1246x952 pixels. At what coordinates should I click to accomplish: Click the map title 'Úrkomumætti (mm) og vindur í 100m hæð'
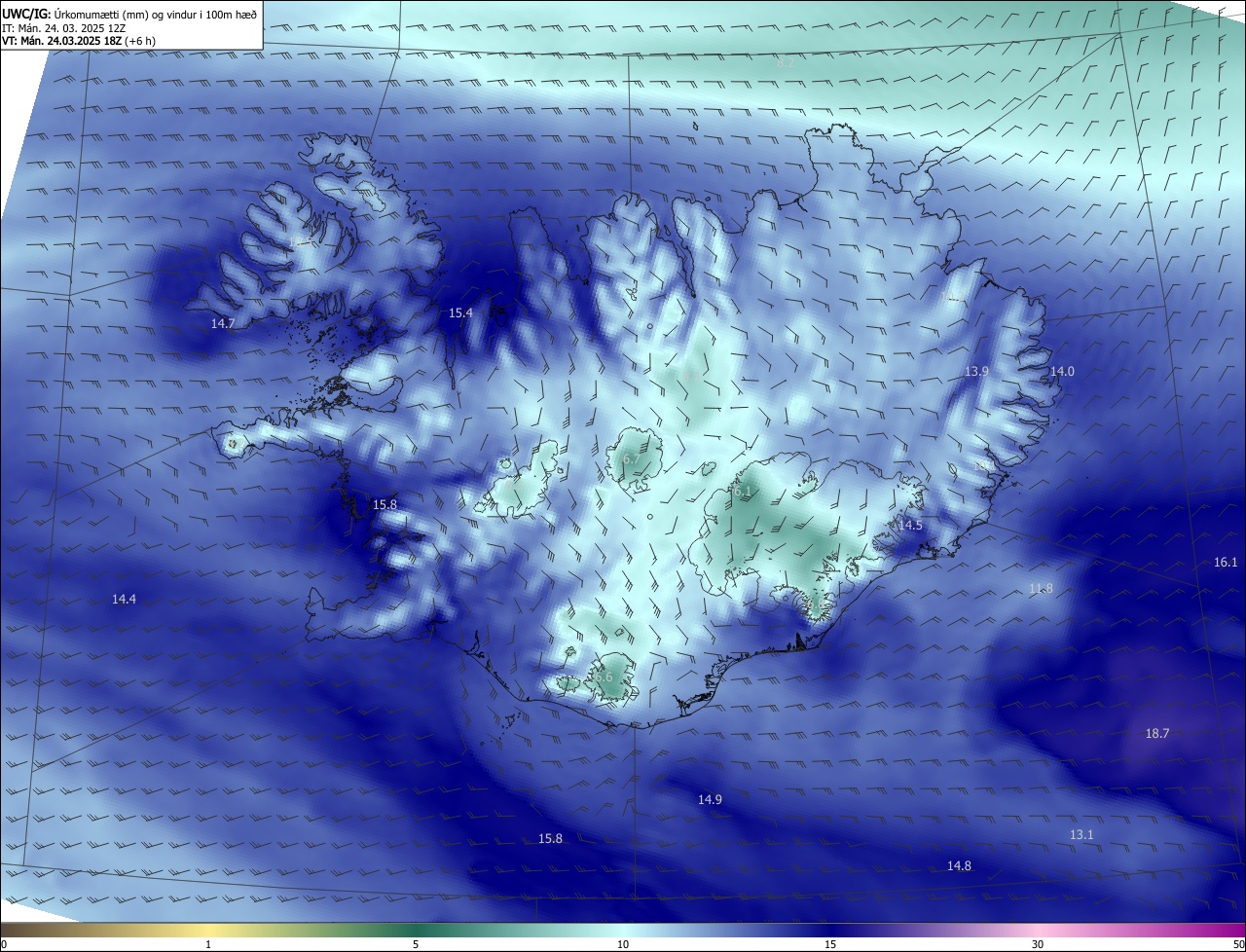pyautogui.click(x=155, y=14)
